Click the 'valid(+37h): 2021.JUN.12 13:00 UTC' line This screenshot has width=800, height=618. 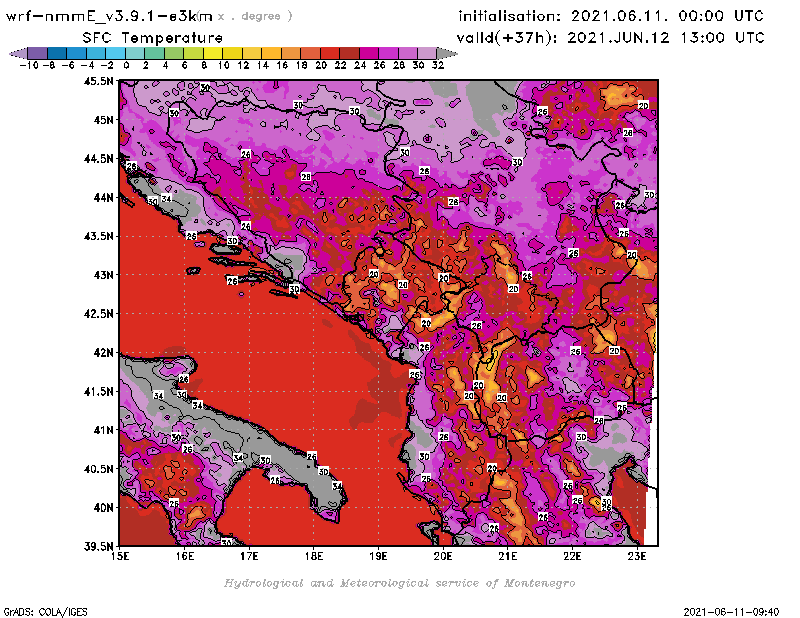[x=610, y=38]
